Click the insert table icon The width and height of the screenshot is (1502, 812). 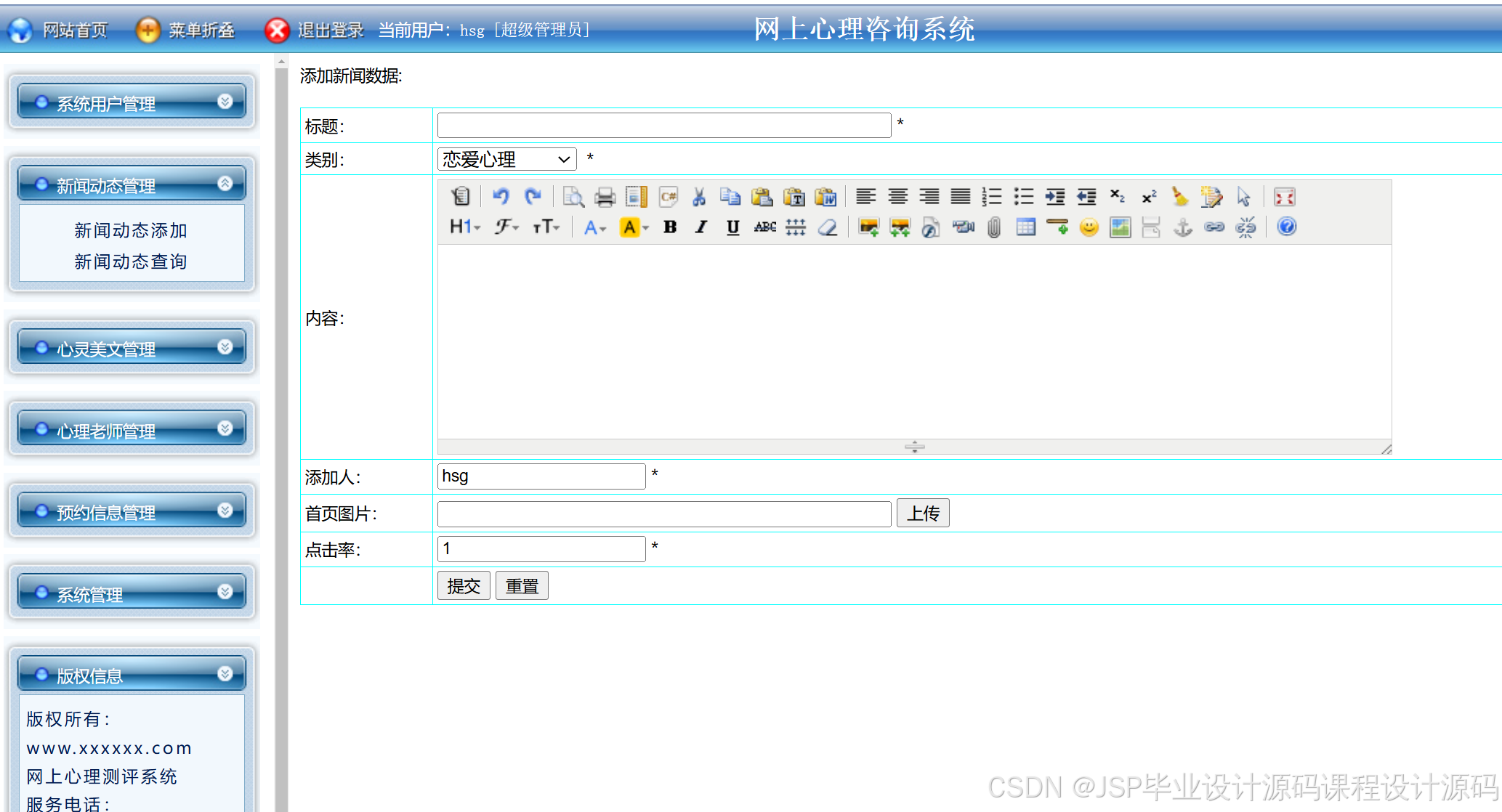[1025, 227]
